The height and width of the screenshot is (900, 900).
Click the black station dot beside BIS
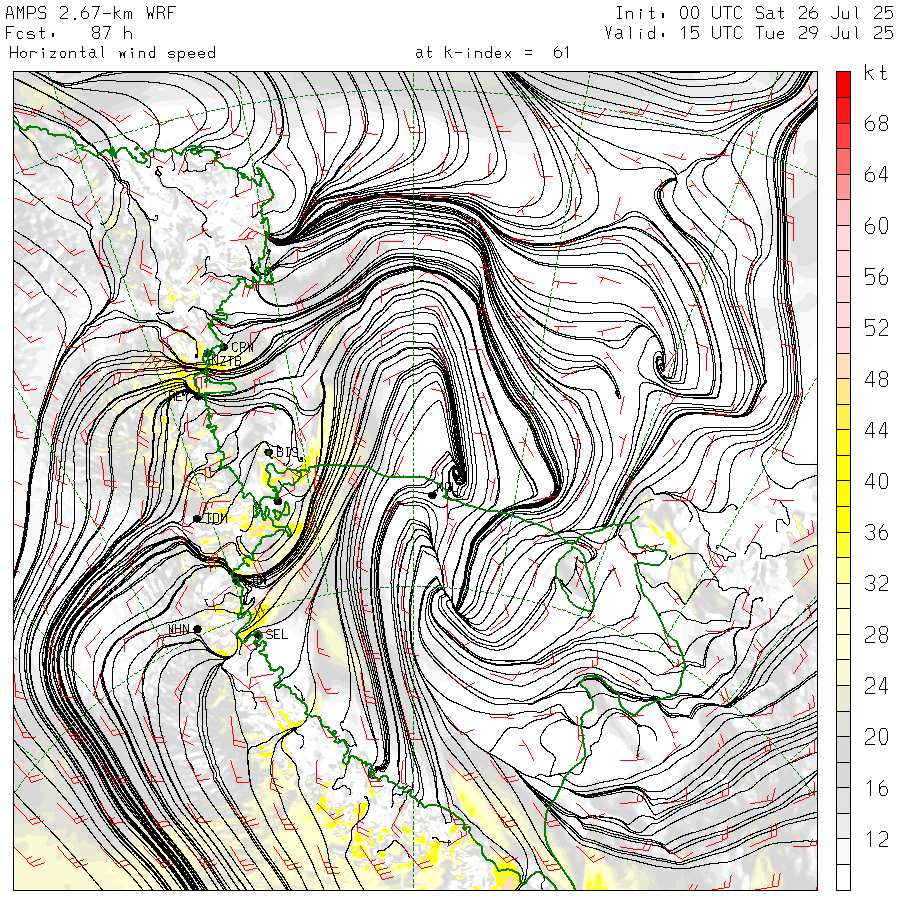point(268,452)
